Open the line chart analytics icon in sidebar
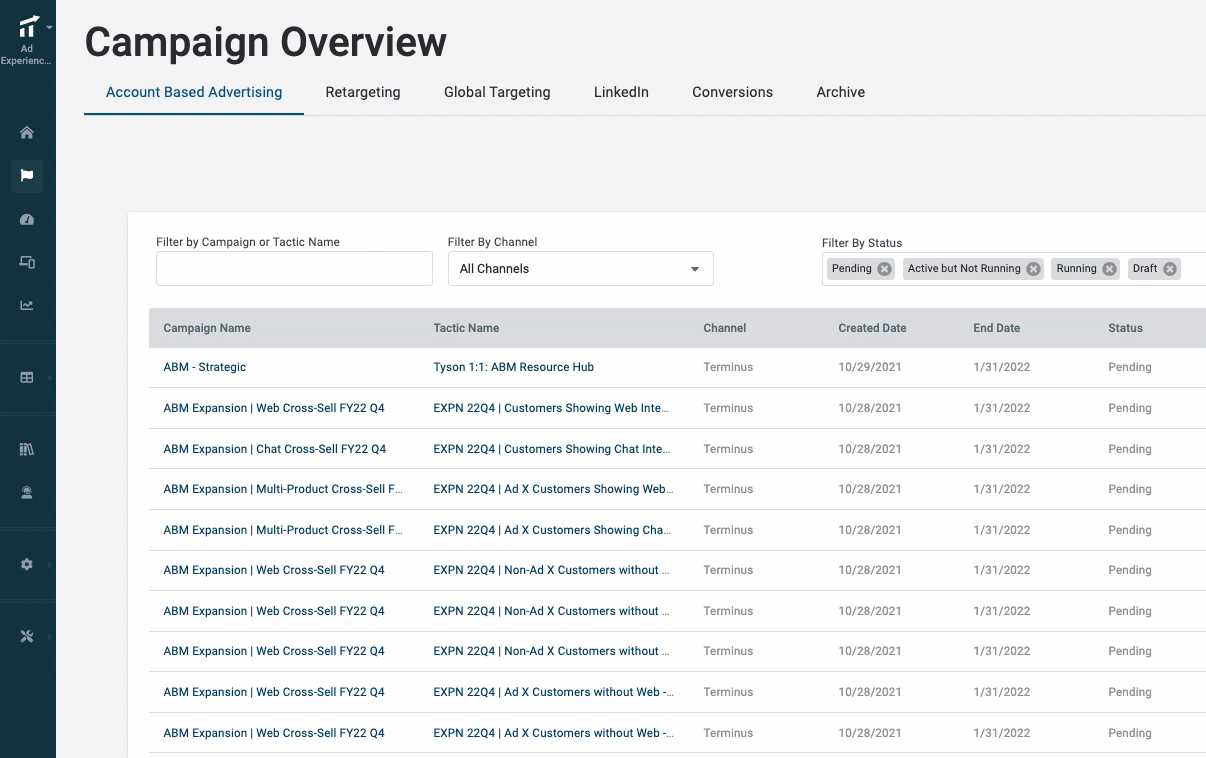1206x758 pixels. pyautogui.click(x=27, y=305)
